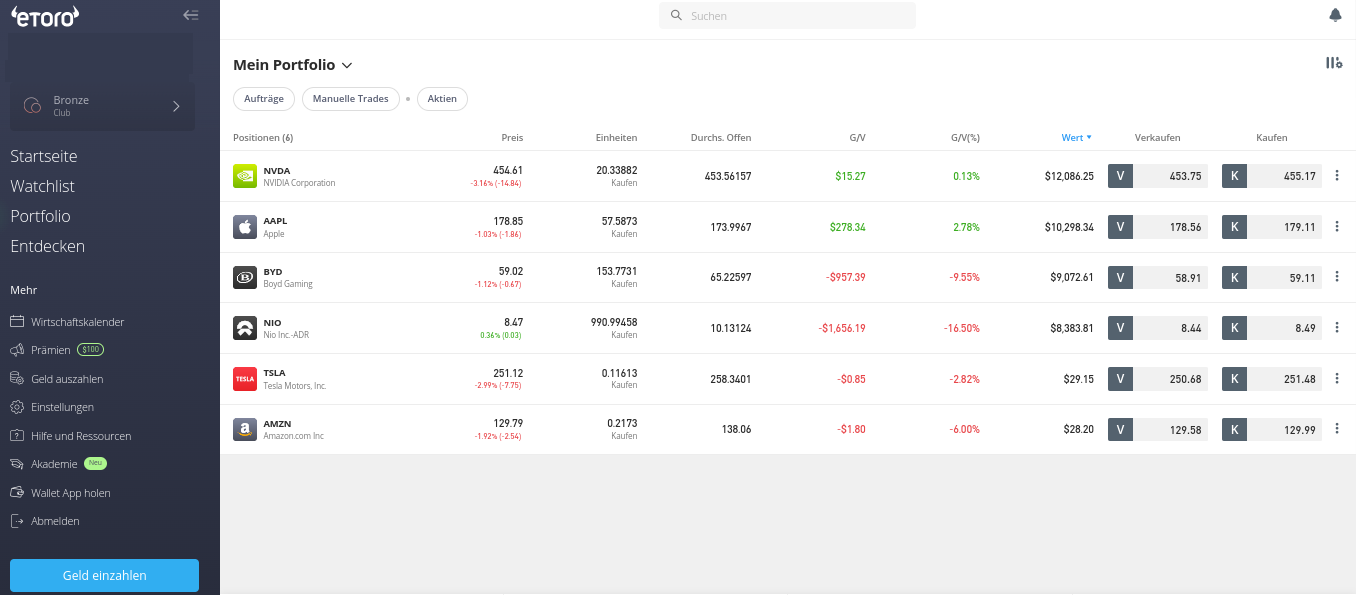Image resolution: width=1356 pixels, height=595 pixels.
Task: Buy AAPL with K button 179.11
Action: point(1272,227)
